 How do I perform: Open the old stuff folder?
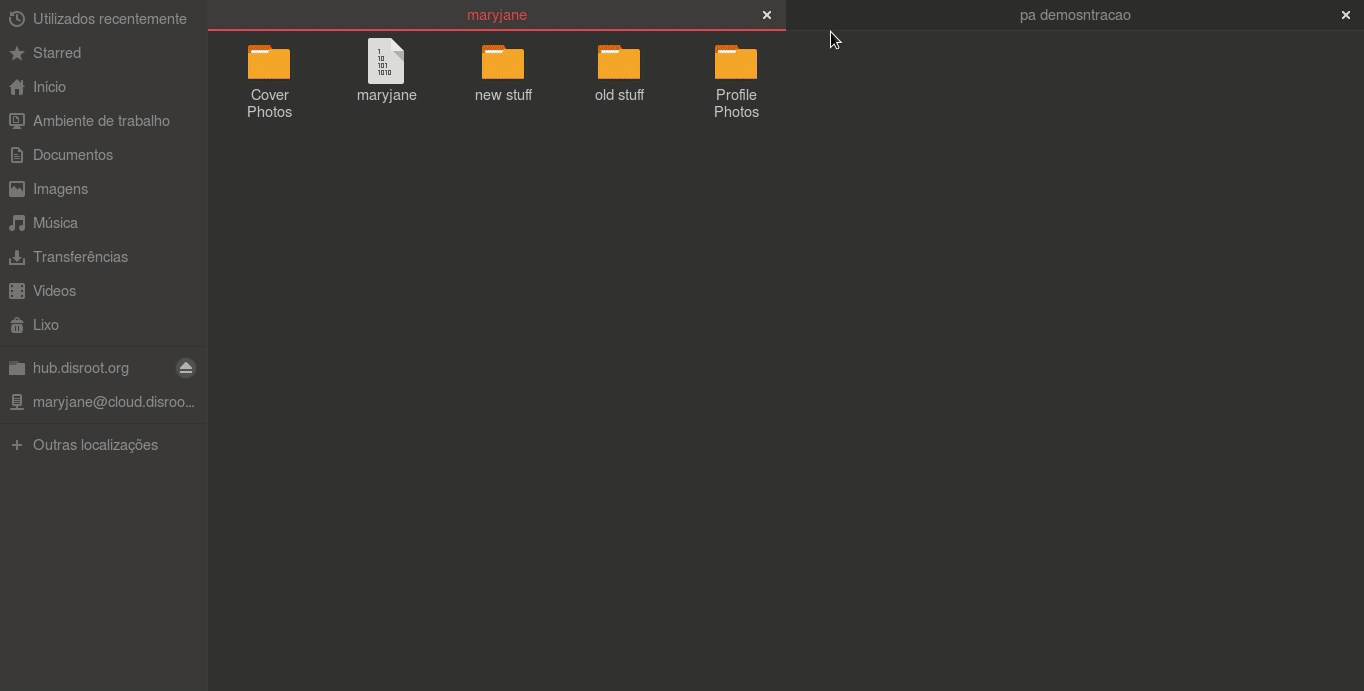[x=619, y=64]
